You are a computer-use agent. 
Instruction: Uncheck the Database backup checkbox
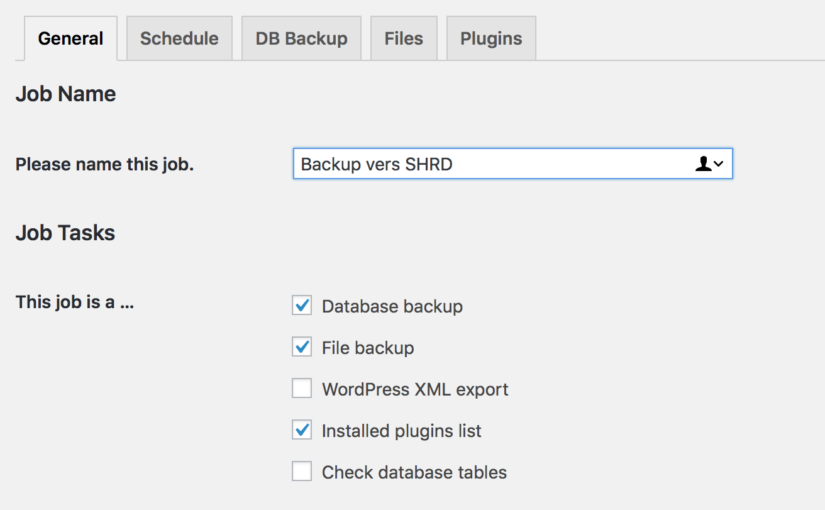click(x=302, y=306)
